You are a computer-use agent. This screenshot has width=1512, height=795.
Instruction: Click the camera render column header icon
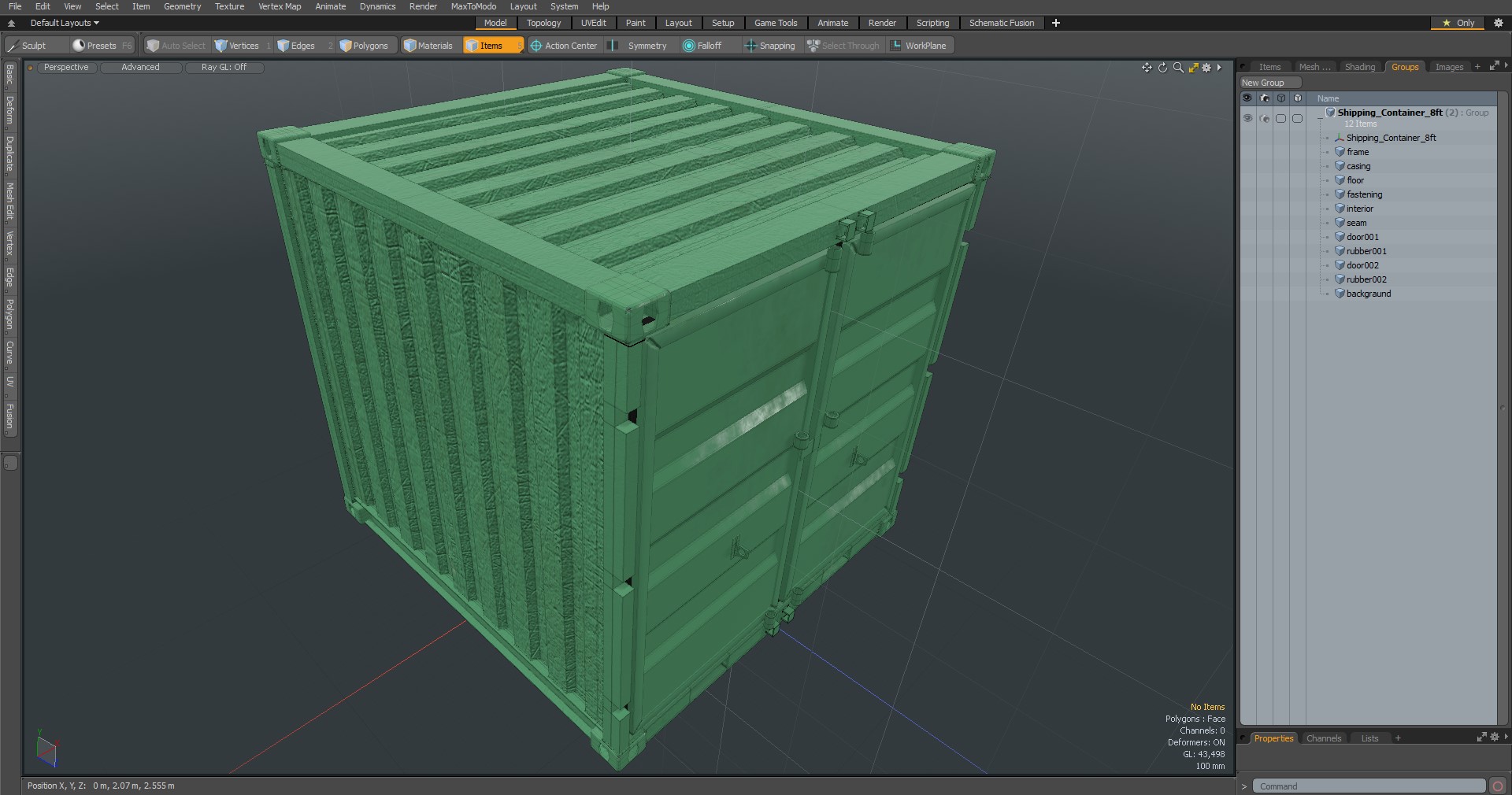(x=1265, y=98)
